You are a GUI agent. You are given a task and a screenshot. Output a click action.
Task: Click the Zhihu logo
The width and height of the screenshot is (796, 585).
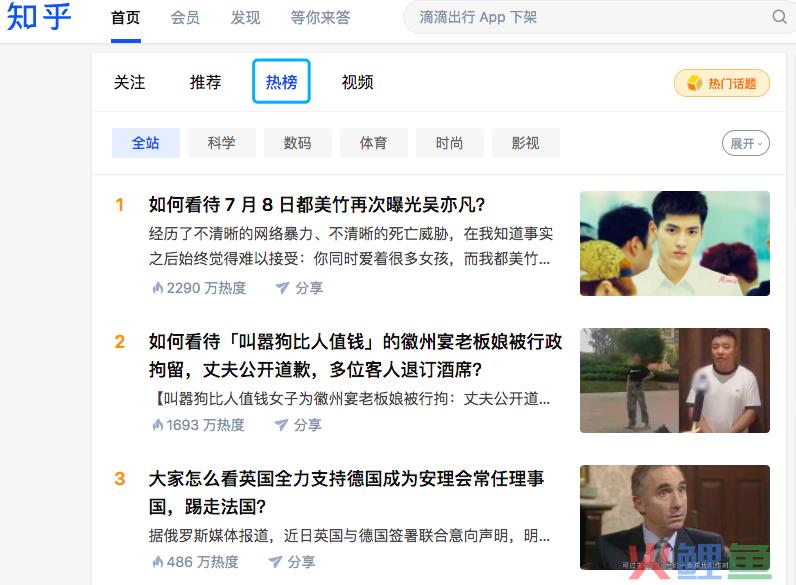pos(39,16)
